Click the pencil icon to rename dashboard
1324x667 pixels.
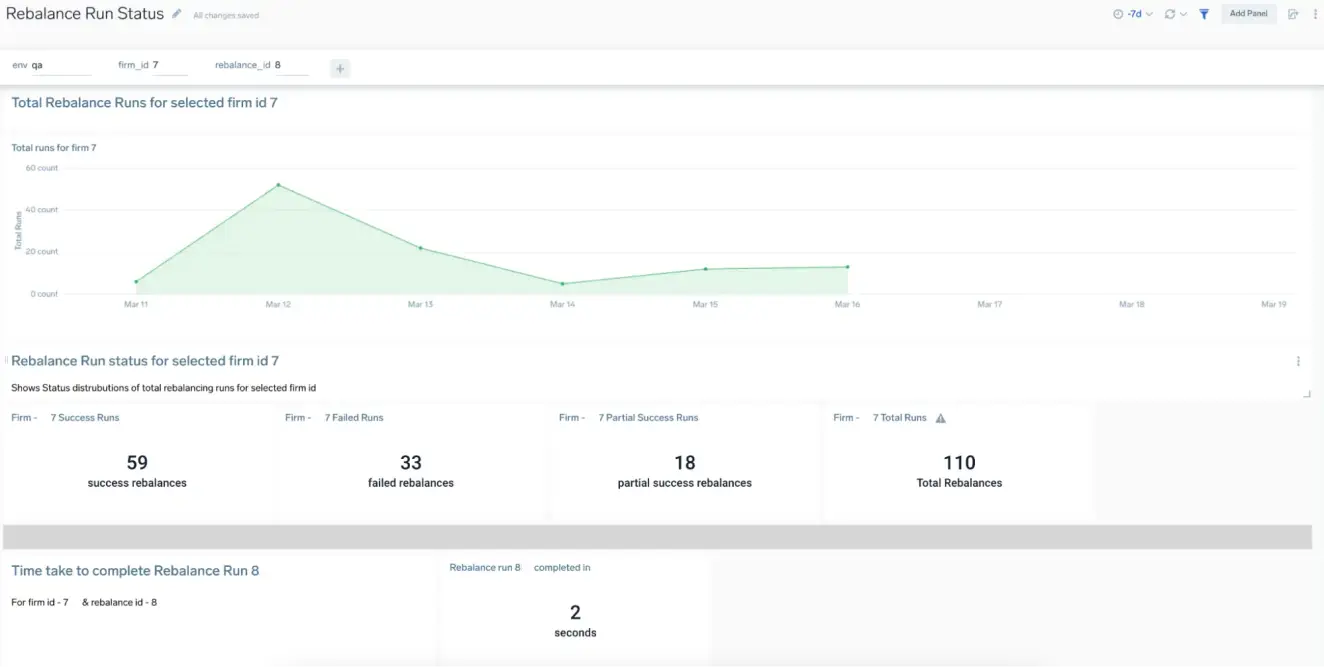tap(177, 14)
